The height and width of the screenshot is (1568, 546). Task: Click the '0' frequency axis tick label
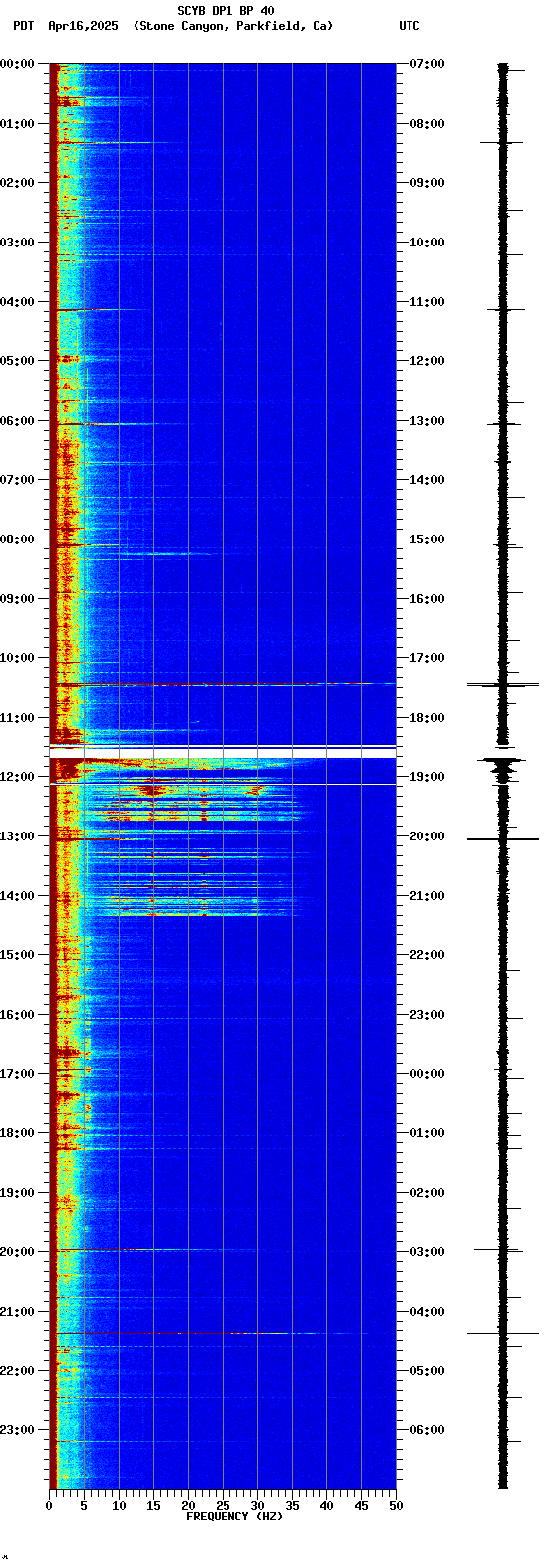[x=49, y=1506]
